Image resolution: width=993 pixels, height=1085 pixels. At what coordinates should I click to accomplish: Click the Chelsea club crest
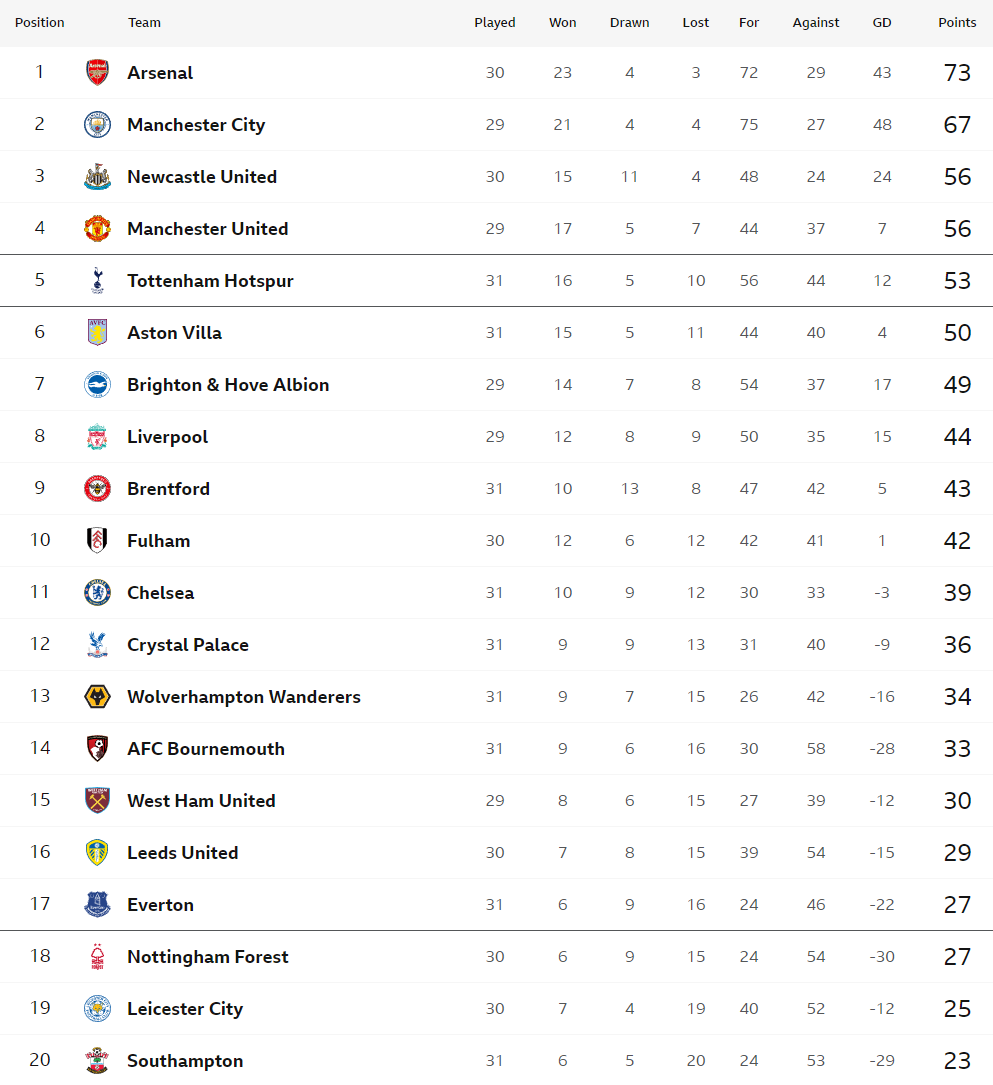97,592
